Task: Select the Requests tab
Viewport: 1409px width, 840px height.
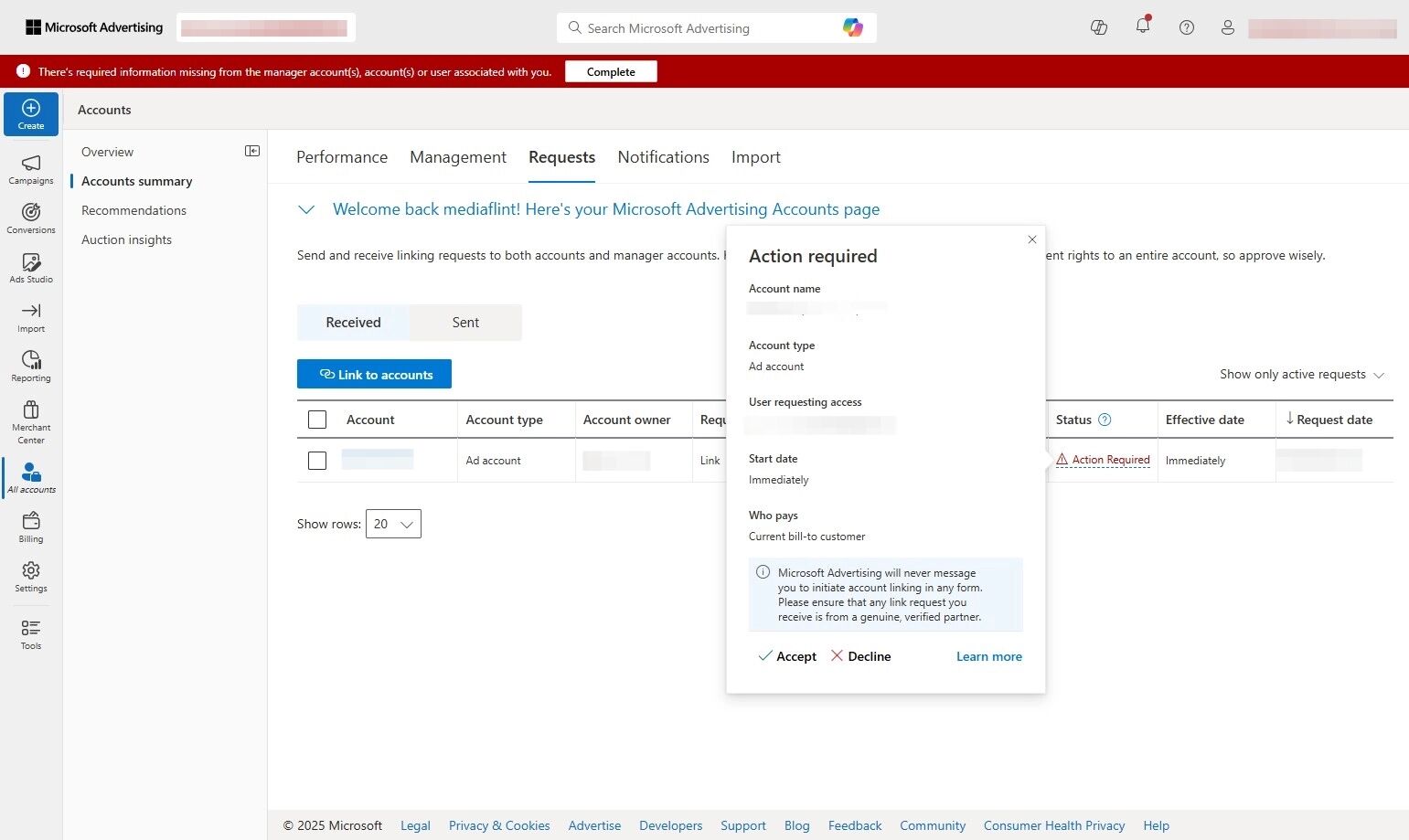Action: tap(561, 157)
